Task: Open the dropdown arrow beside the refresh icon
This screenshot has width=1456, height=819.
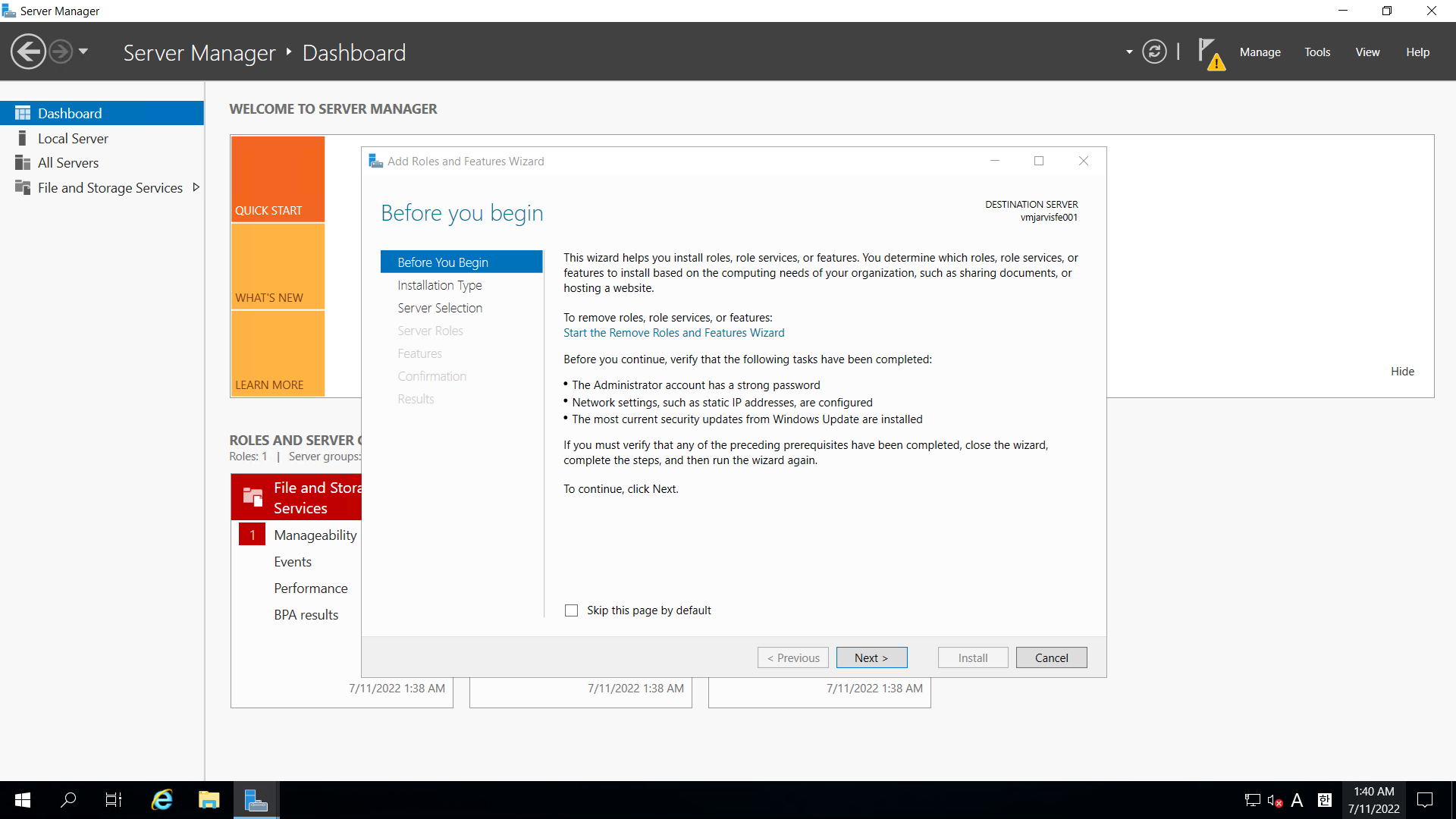Action: pos(1129,52)
